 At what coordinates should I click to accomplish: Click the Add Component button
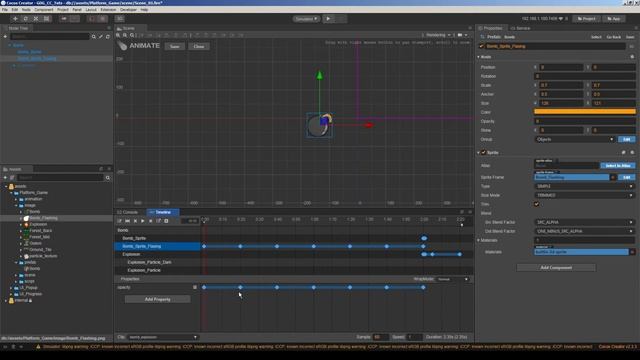(556, 268)
